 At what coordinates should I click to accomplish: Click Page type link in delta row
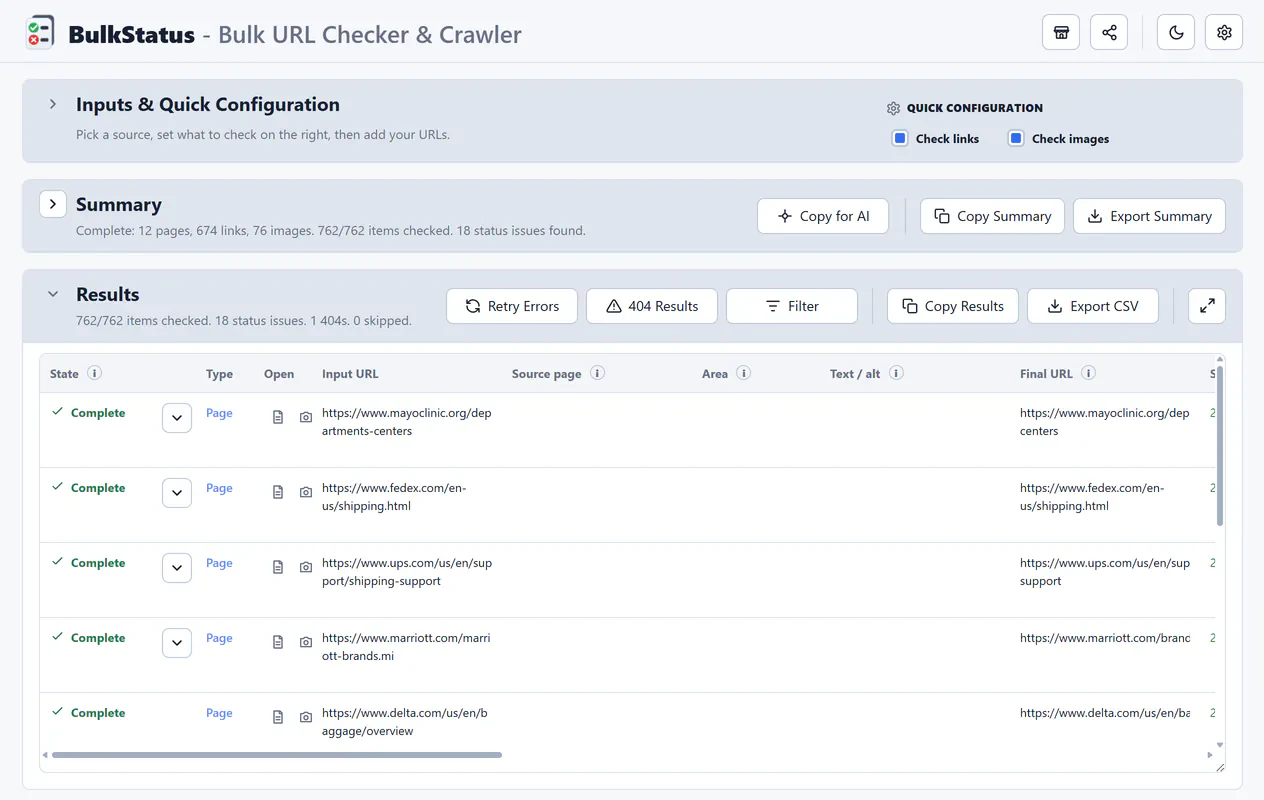pos(219,713)
